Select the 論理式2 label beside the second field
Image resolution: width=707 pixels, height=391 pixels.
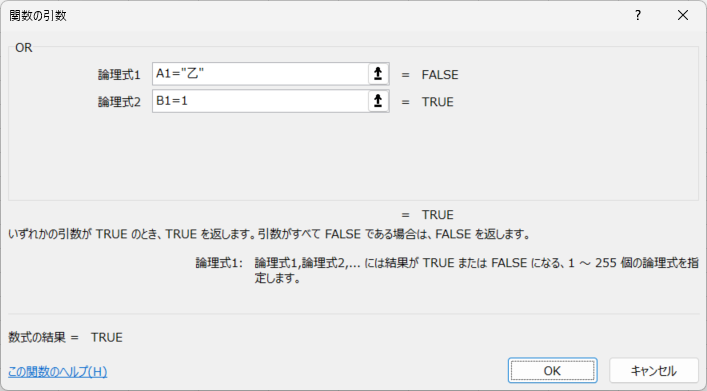tap(119, 102)
